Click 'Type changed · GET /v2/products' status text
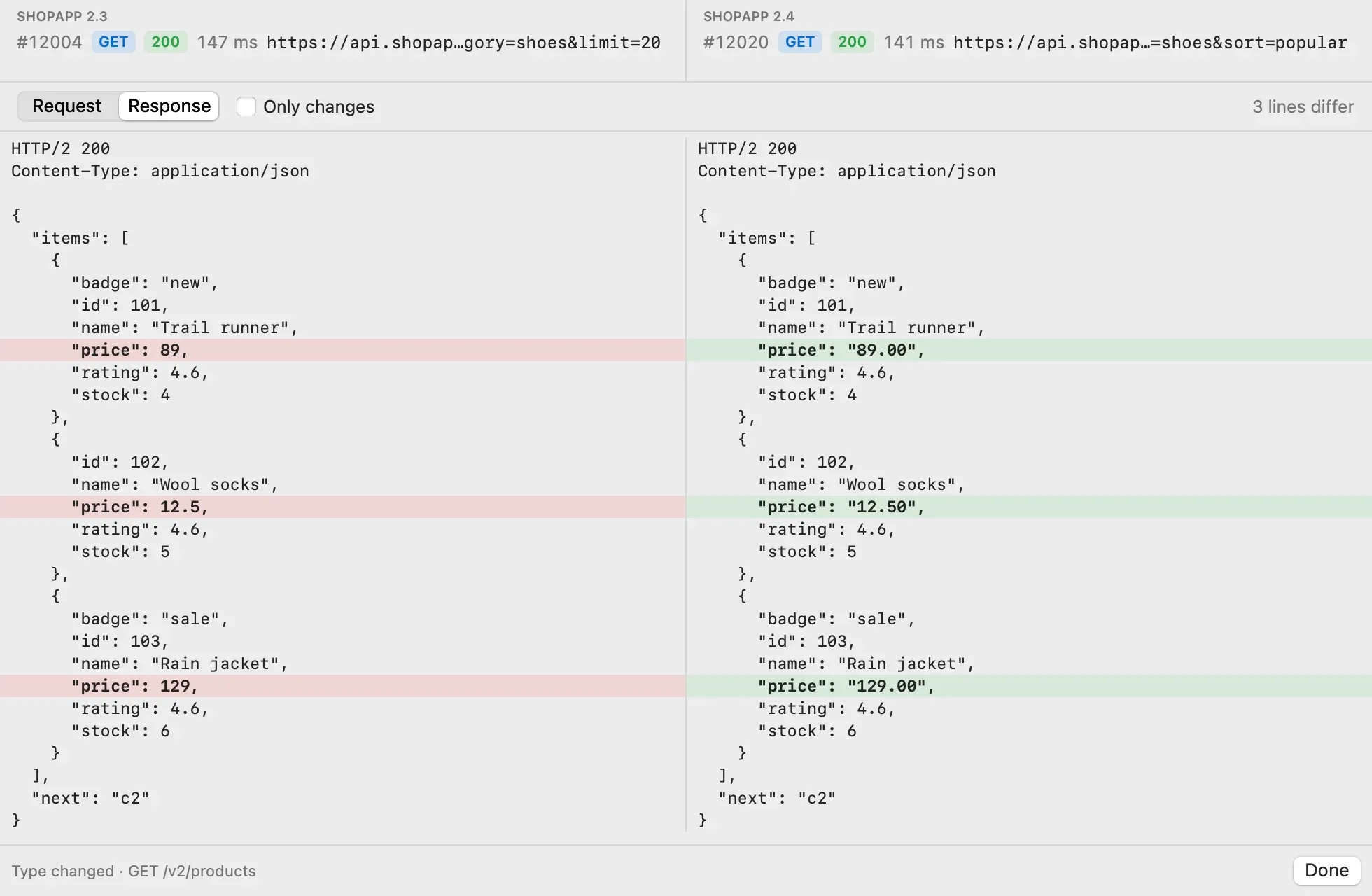 (134, 871)
